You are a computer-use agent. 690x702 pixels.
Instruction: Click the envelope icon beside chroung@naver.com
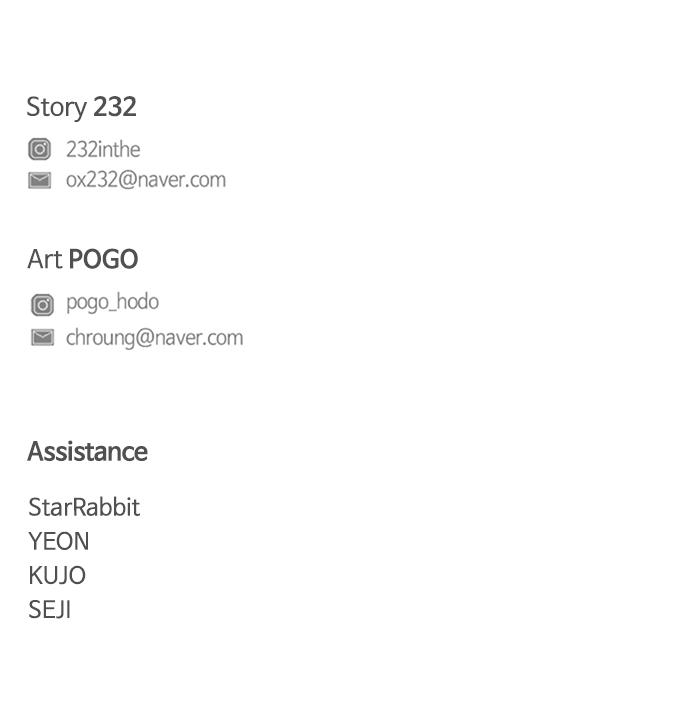click(42, 338)
